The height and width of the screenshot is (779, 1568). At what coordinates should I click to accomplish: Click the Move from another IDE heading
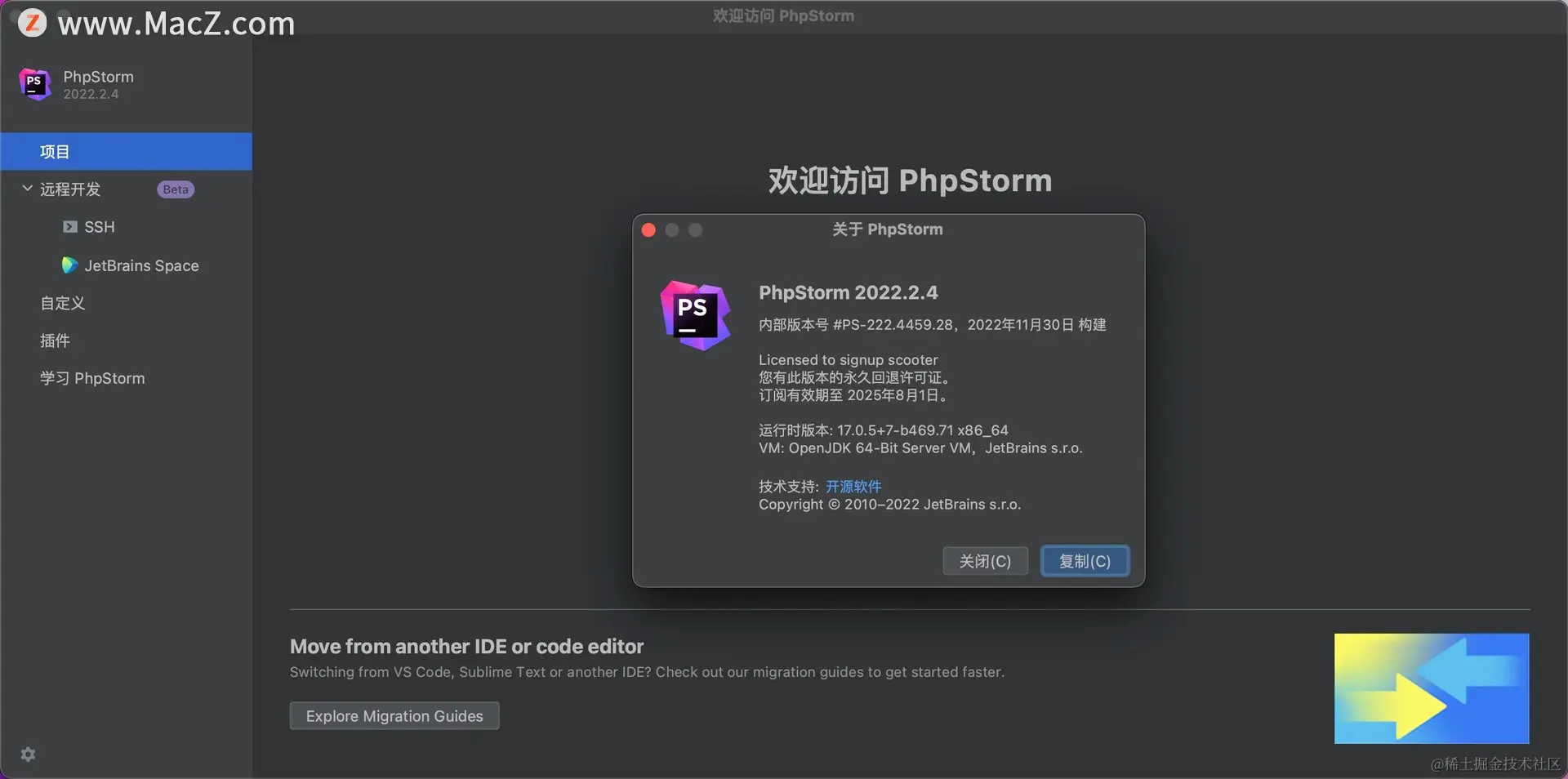point(466,647)
